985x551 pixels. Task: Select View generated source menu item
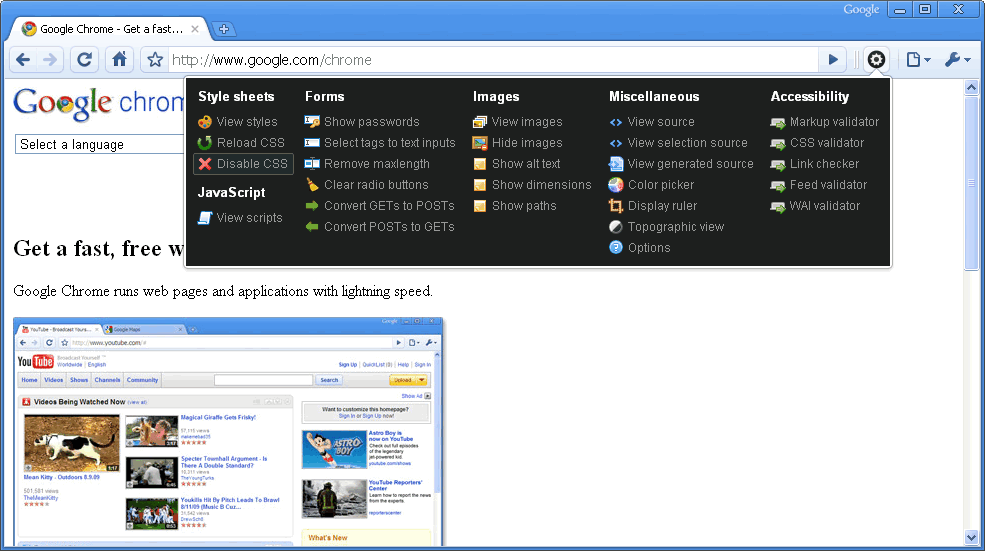690,164
